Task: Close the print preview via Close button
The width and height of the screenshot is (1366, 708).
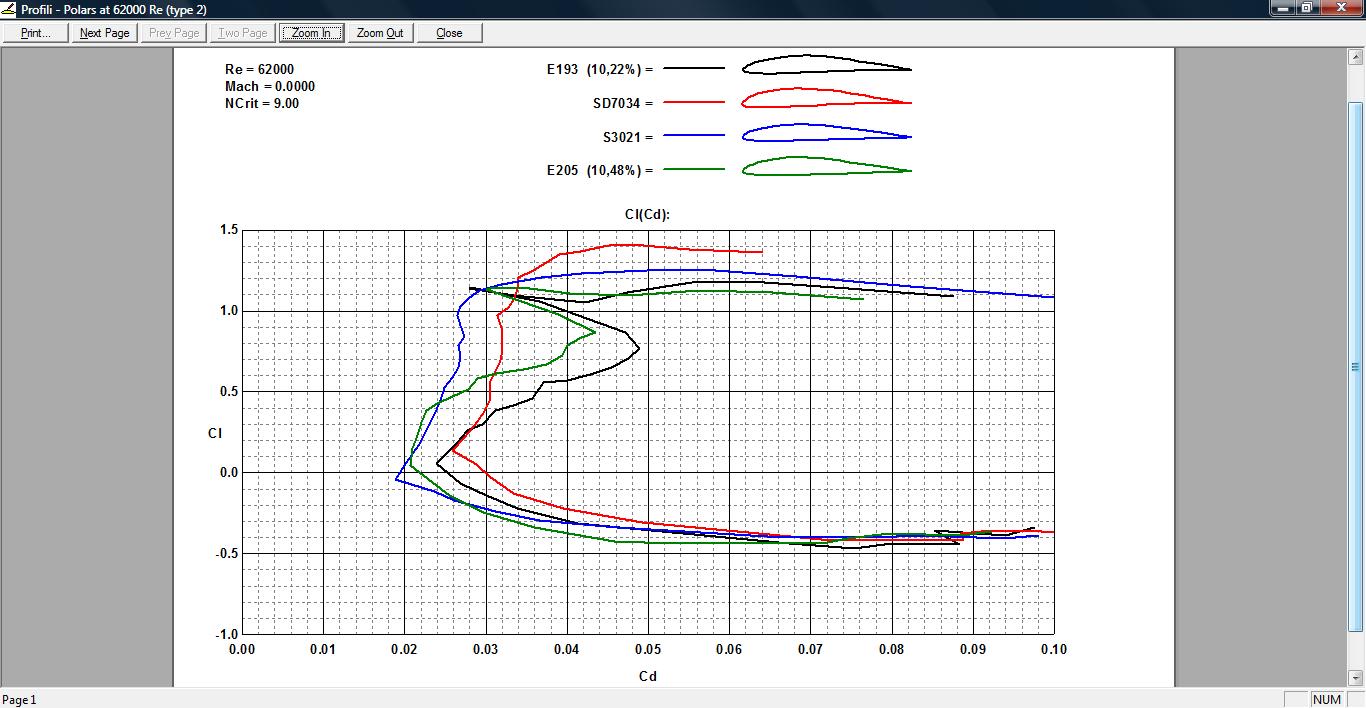Action: [x=449, y=33]
